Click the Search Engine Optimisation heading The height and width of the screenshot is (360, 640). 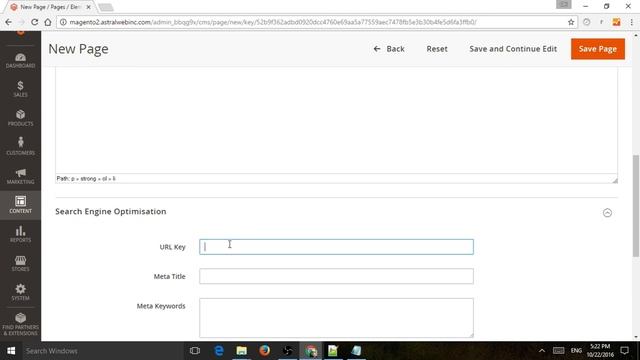click(111, 211)
